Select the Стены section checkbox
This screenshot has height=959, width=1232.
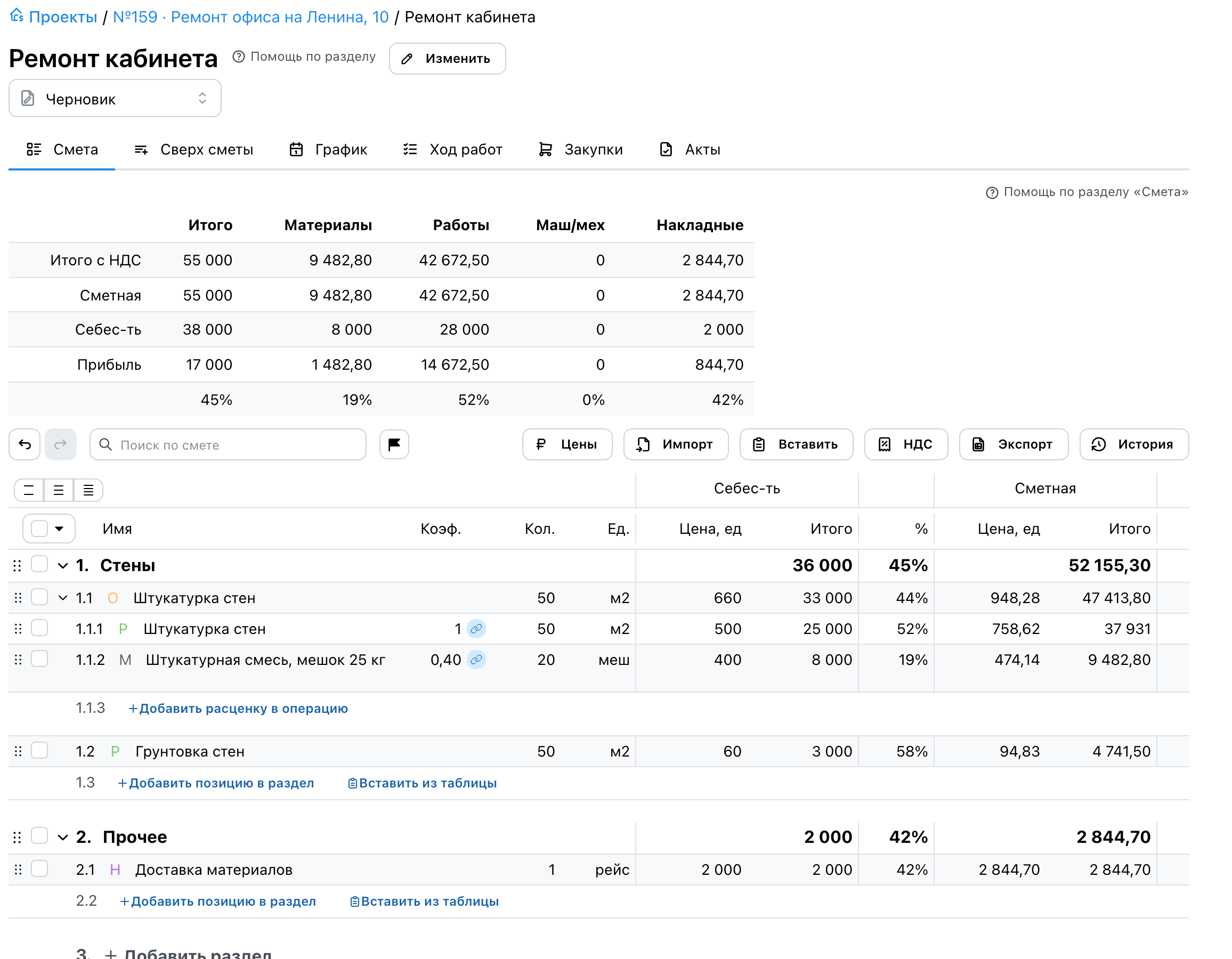(x=39, y=564)
